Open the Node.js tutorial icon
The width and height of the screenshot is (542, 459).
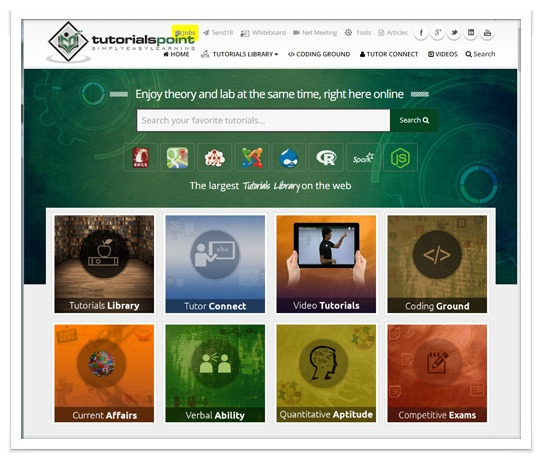[x=400, y=158]
